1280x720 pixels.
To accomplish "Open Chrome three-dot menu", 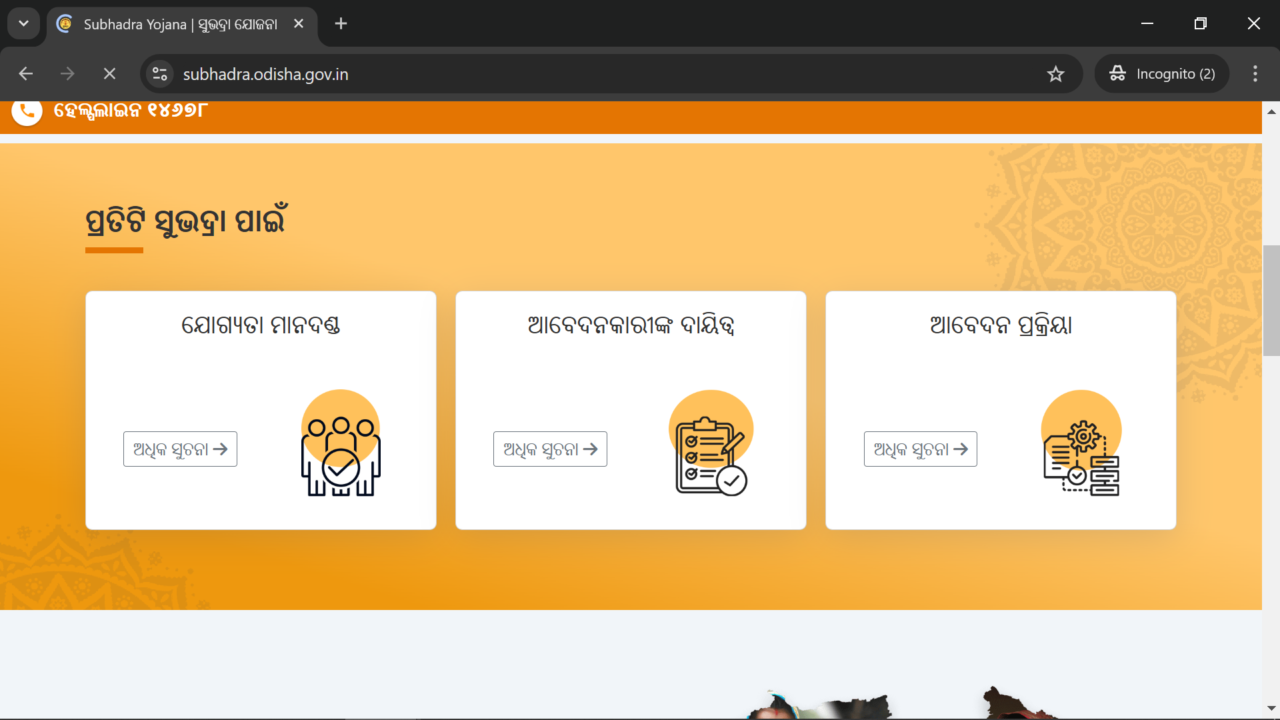I will (x=1255, y=74).
